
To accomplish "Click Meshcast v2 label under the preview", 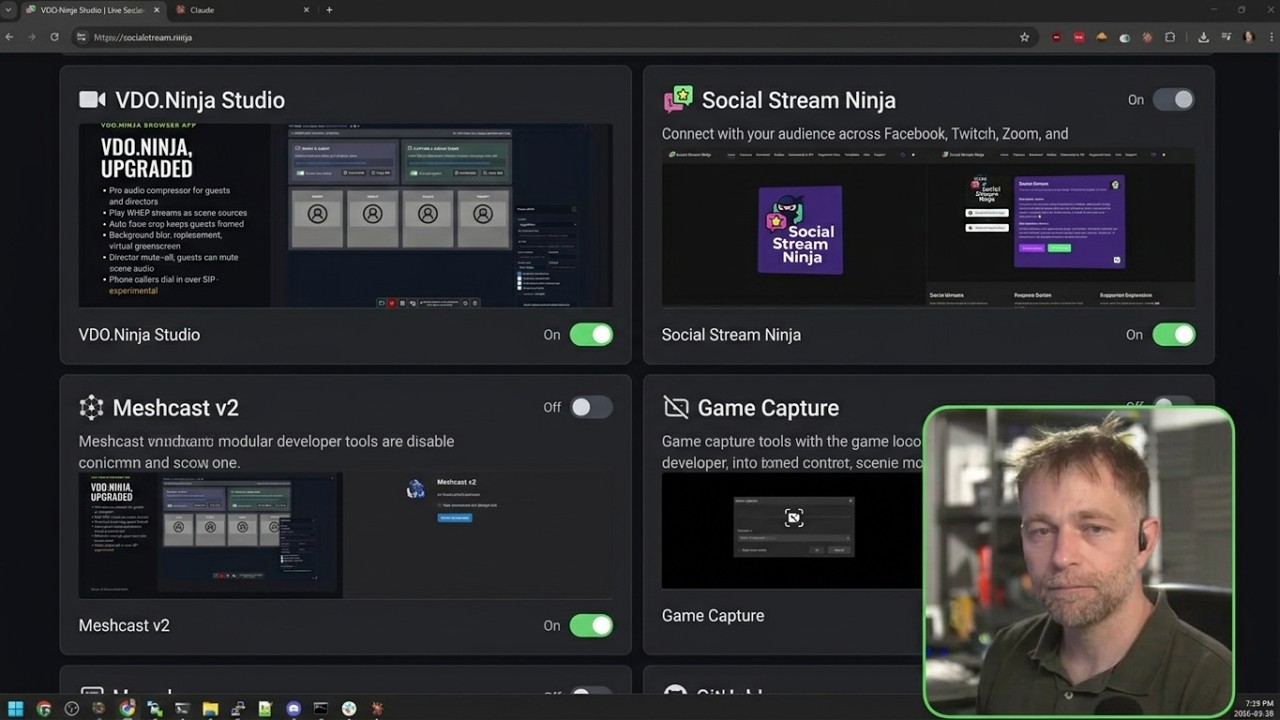I will click(x=124, y=626).
